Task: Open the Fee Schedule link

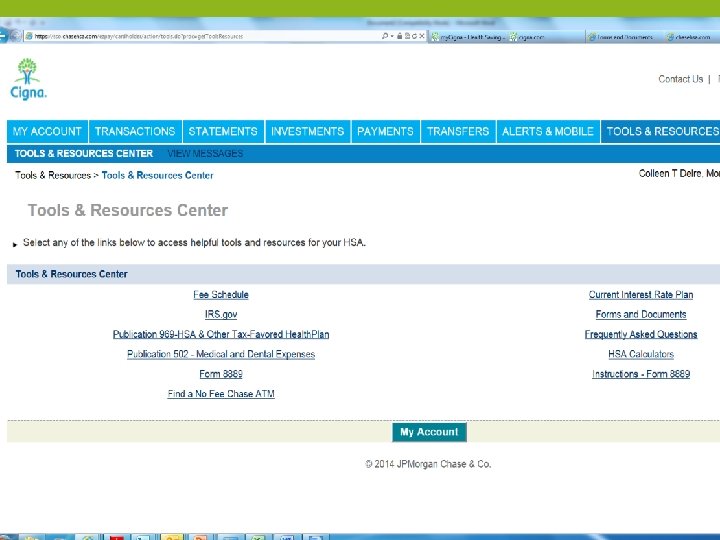Action: [x=221, y=295]
